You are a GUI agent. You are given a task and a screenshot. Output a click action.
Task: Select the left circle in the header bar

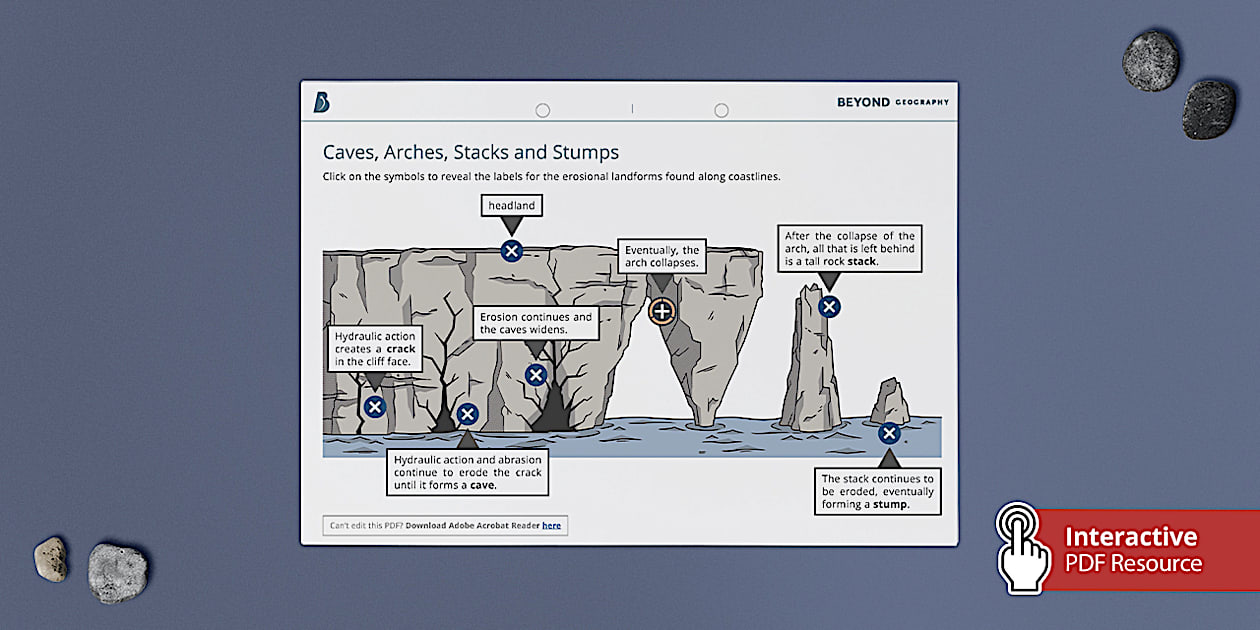(x=543, y=110)
